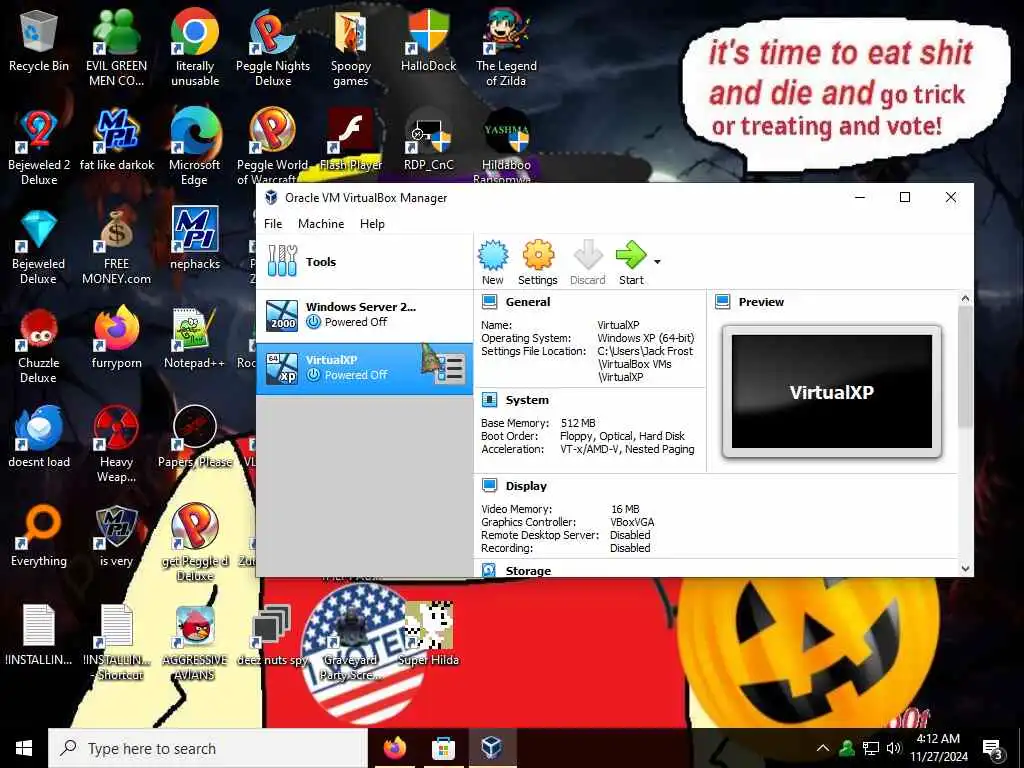Open the VirtualXP machine menu list icon

[450, 369]
